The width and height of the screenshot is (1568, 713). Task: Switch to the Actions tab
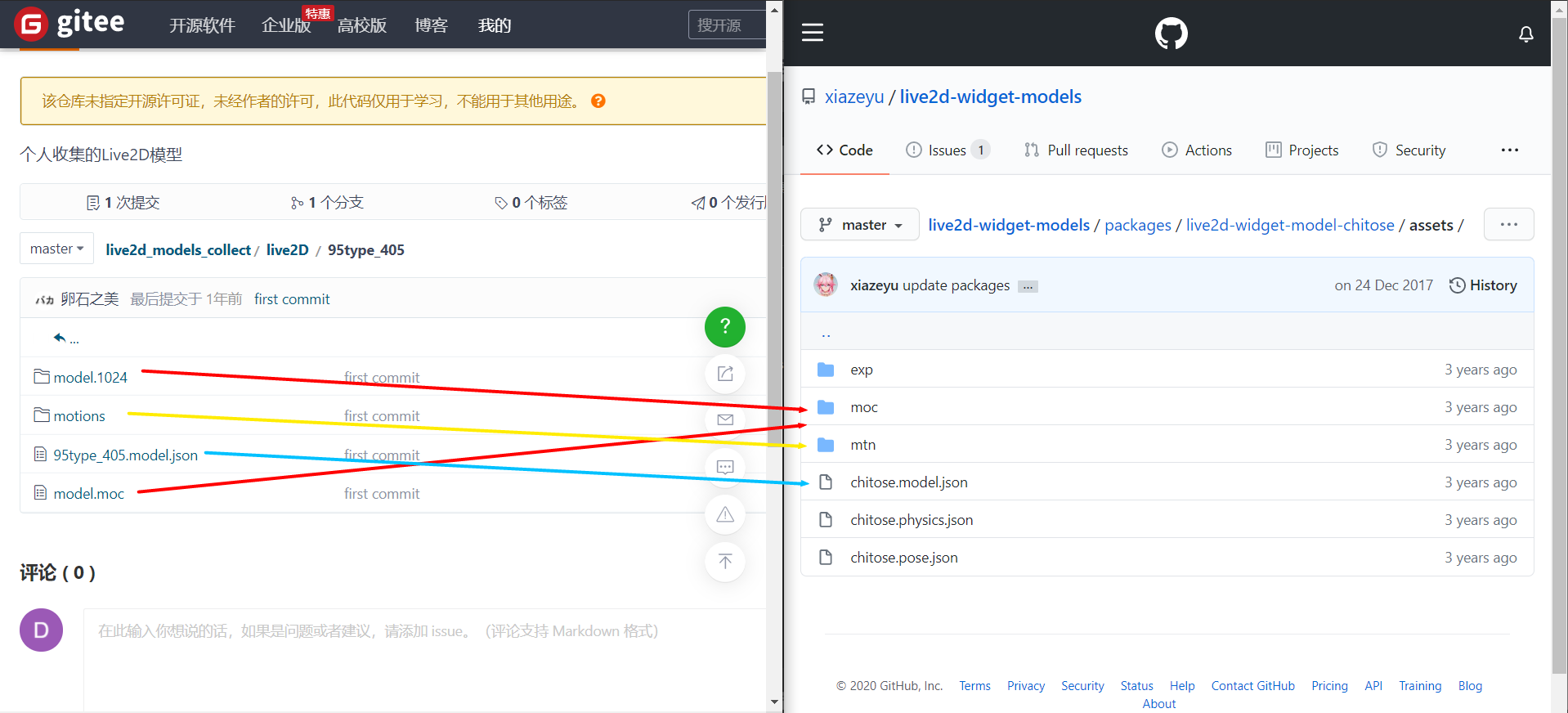click(x=1197, y=150)
